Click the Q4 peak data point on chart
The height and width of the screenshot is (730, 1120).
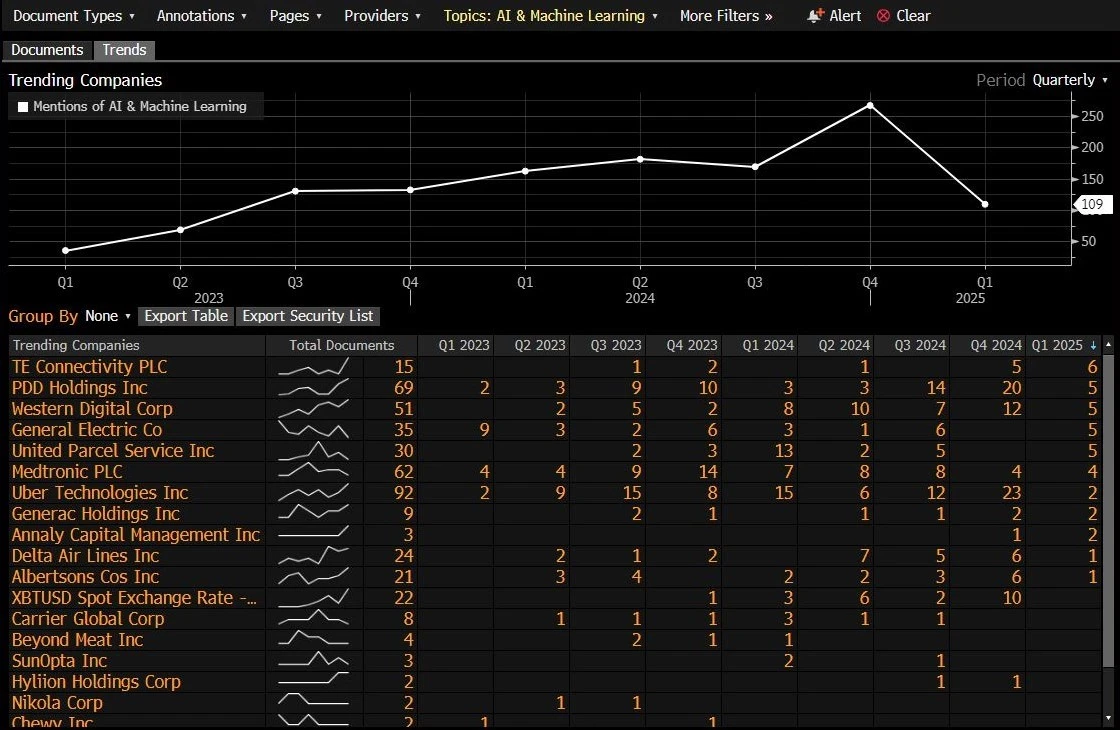tap(870, 105)
